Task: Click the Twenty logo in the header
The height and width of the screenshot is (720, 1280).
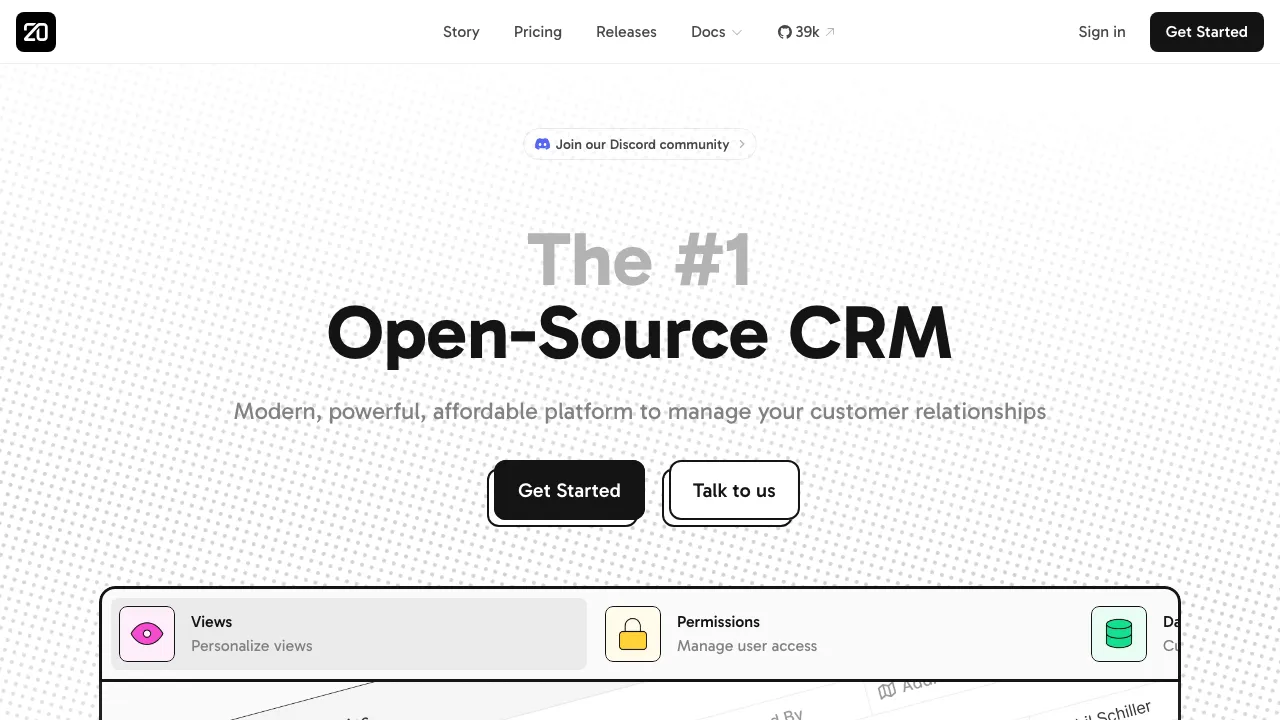Action: point(36,32)
